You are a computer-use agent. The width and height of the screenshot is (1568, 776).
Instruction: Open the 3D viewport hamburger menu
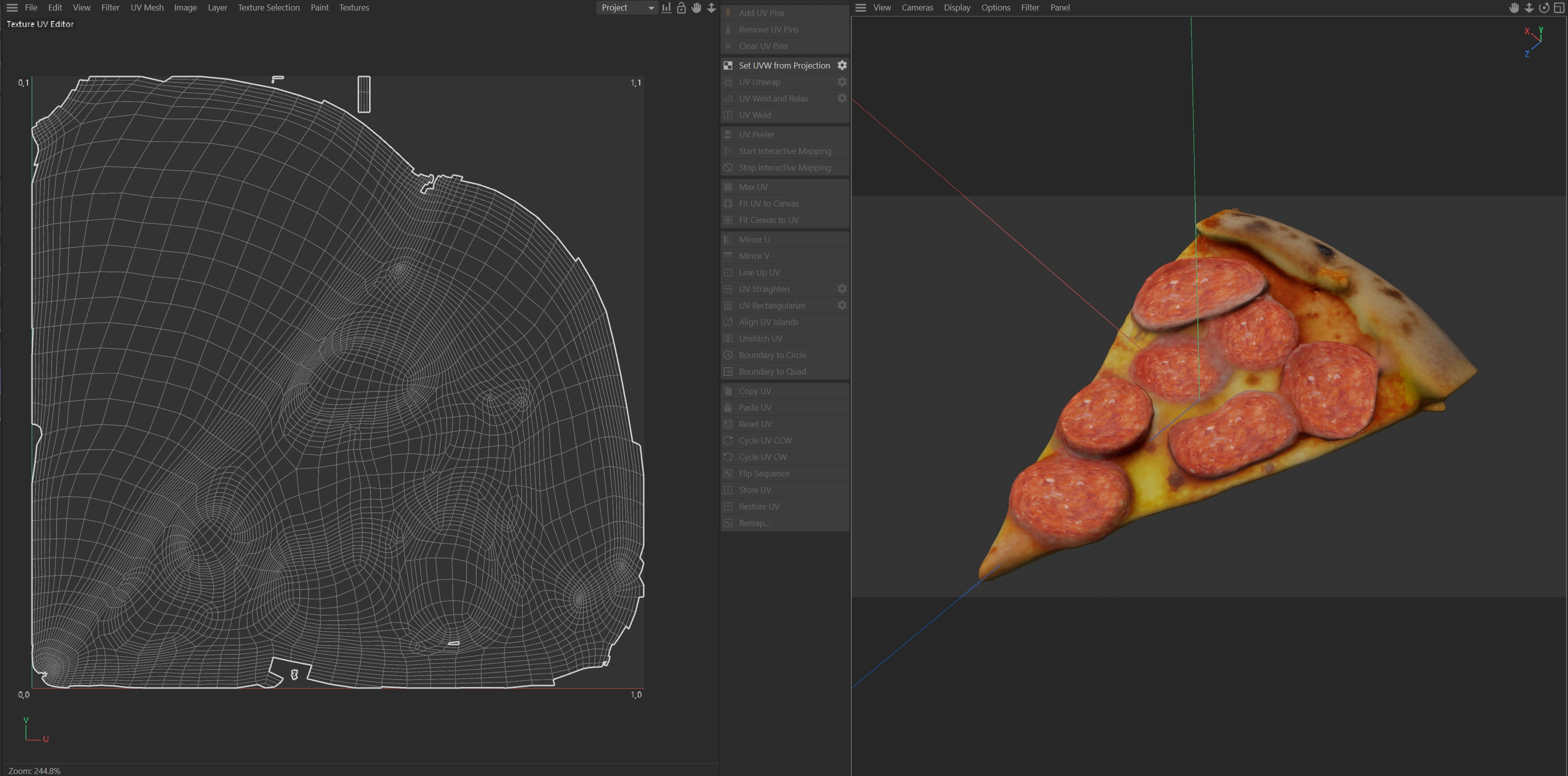coord(860,8)
